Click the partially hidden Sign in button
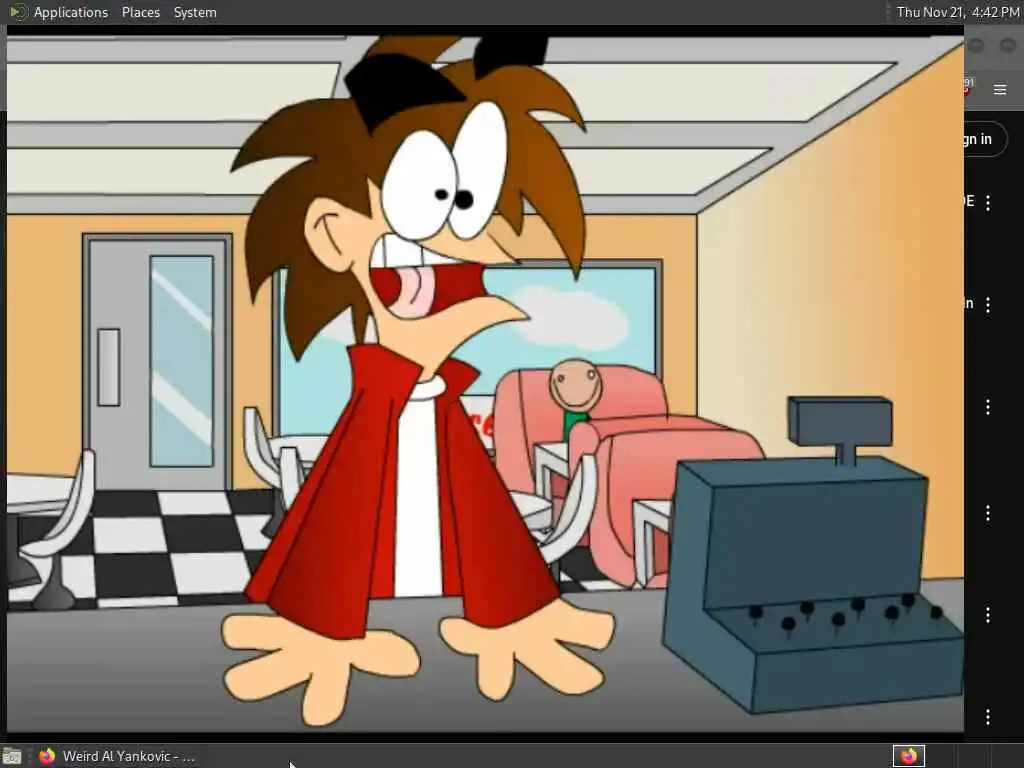Screen dimensions: 1024x768 point(984,139)
